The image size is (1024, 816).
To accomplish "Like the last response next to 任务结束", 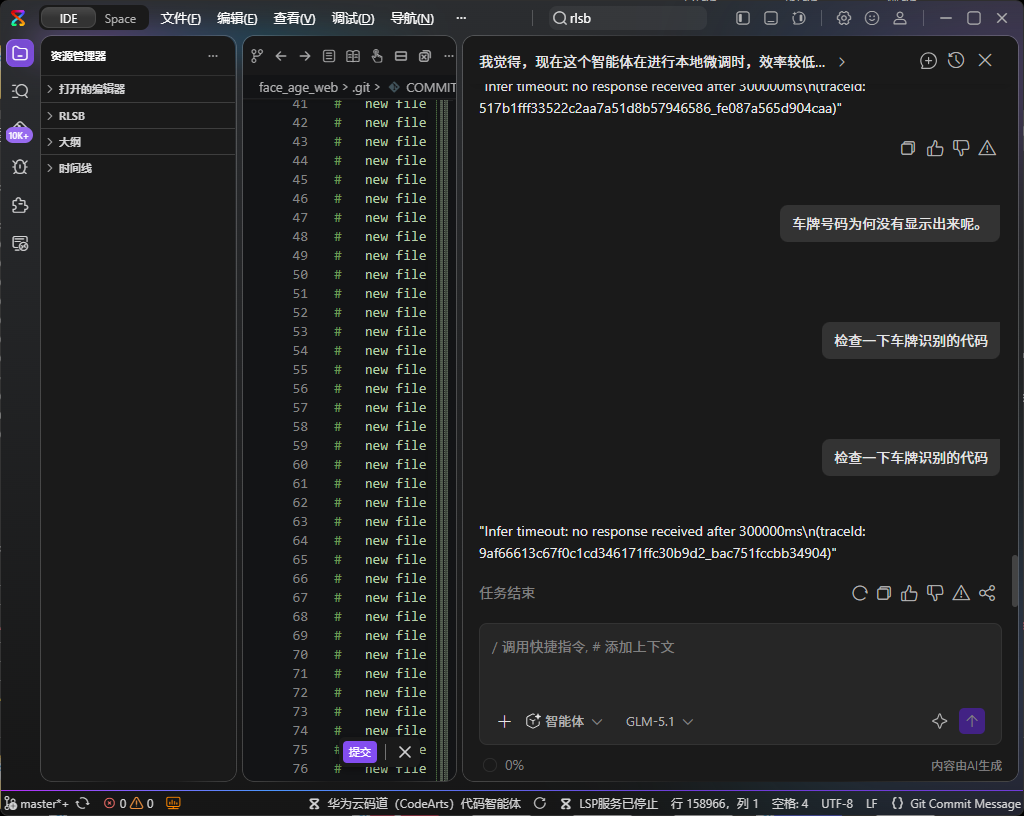I will pos(909,593).
